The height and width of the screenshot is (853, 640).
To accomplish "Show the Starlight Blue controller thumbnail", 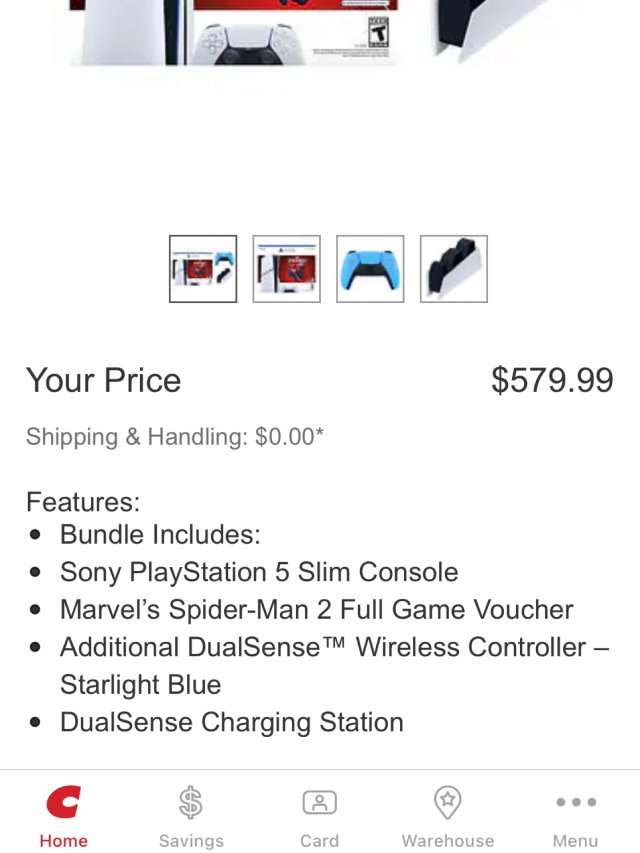I will [x=370, y=269].
